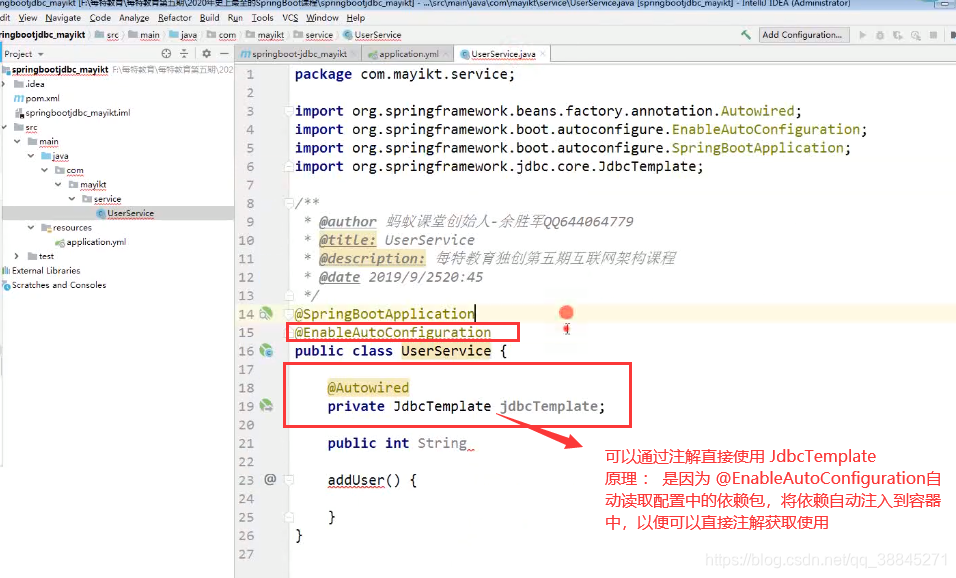Collapse the main folder arrow

coord(17,141)
